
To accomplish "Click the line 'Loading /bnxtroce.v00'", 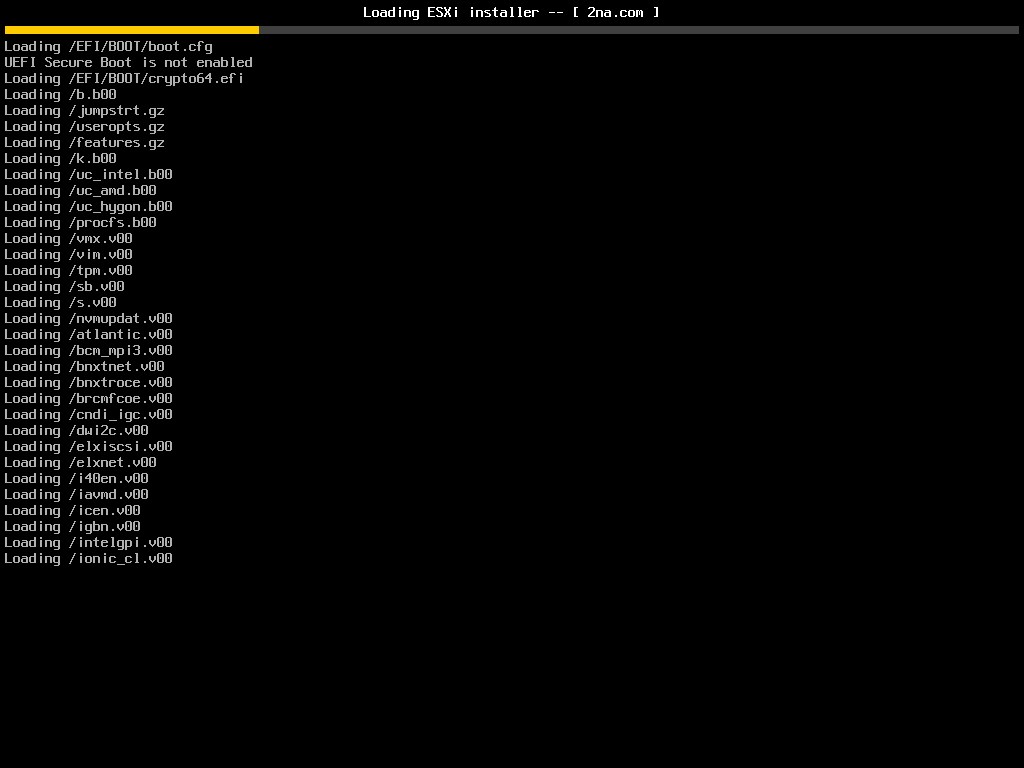I will [89, 383].
